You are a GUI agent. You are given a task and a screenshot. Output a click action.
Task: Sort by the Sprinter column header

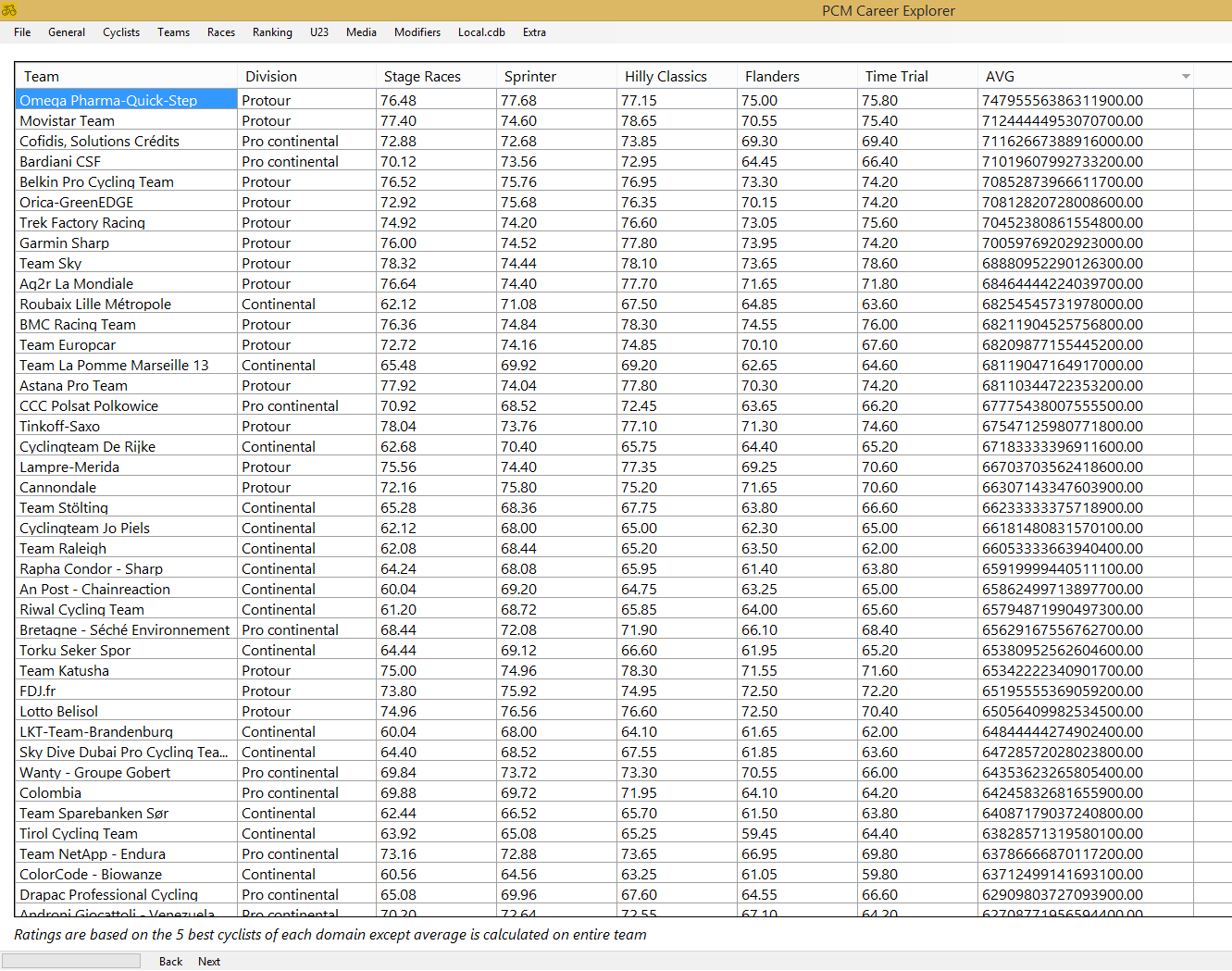(530, 77)
